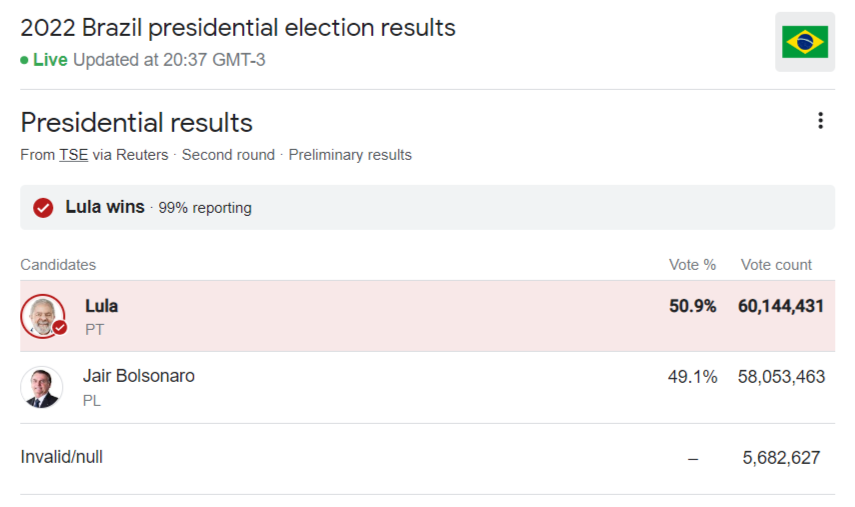Click the Lula wins banner
Viewport: 855px width, 507px height.
[428, 207]
